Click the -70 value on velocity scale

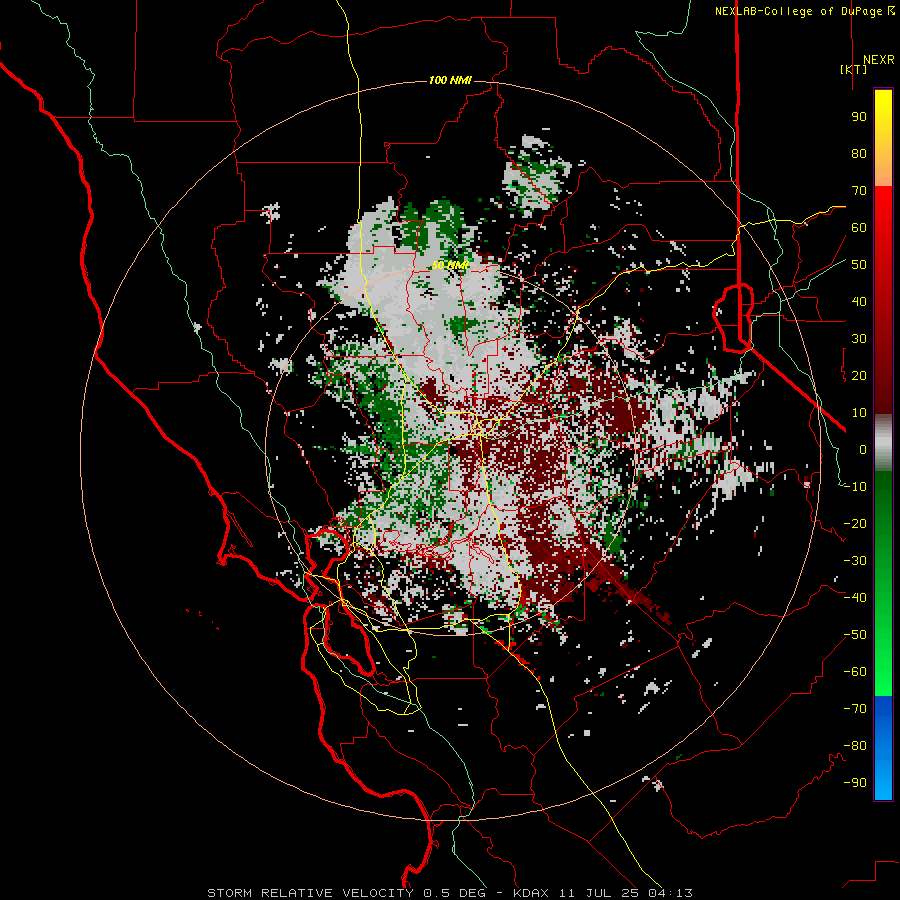(x=855, y=709)
